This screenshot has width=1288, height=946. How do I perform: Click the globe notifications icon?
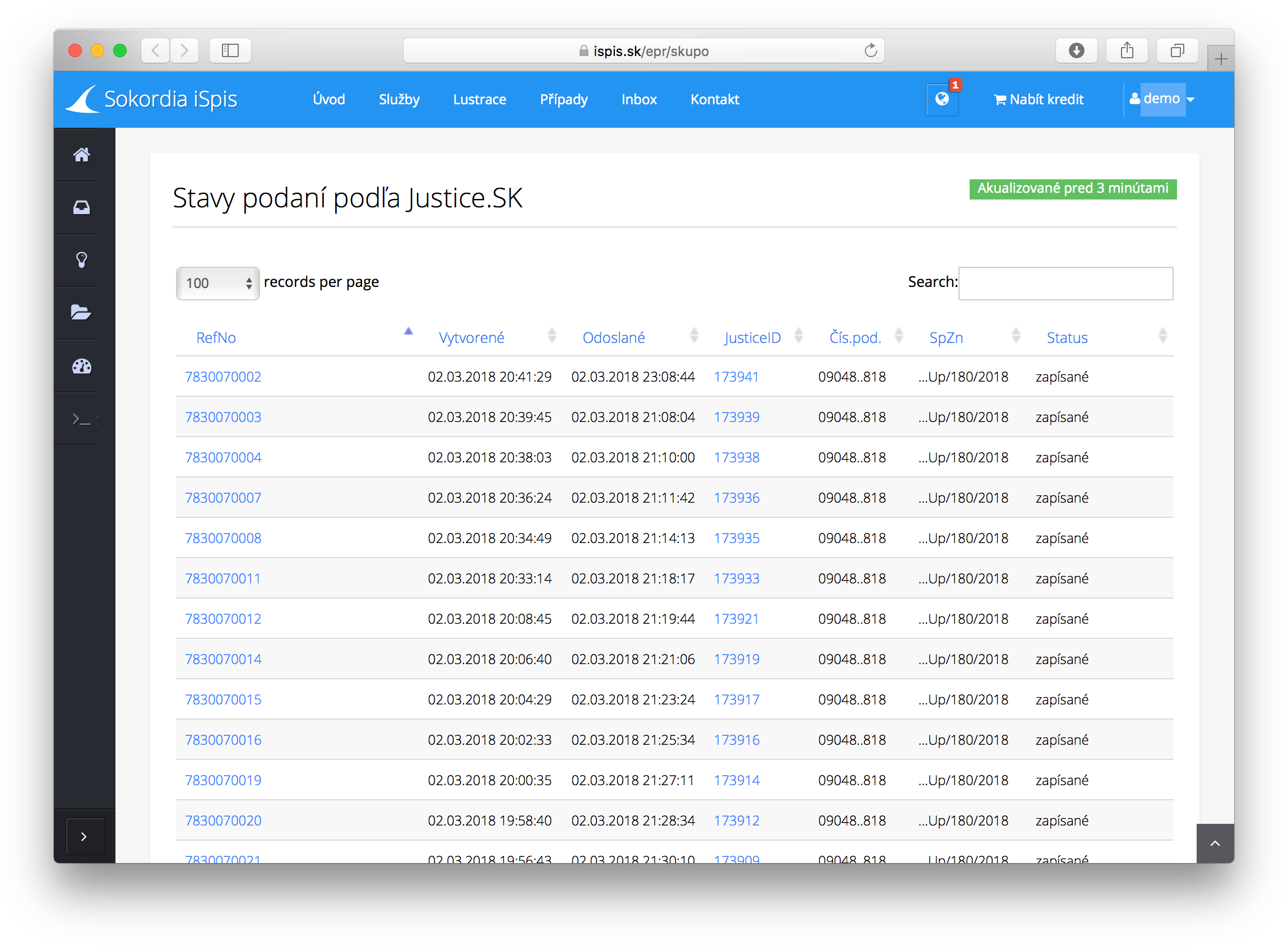coord(942,99)
